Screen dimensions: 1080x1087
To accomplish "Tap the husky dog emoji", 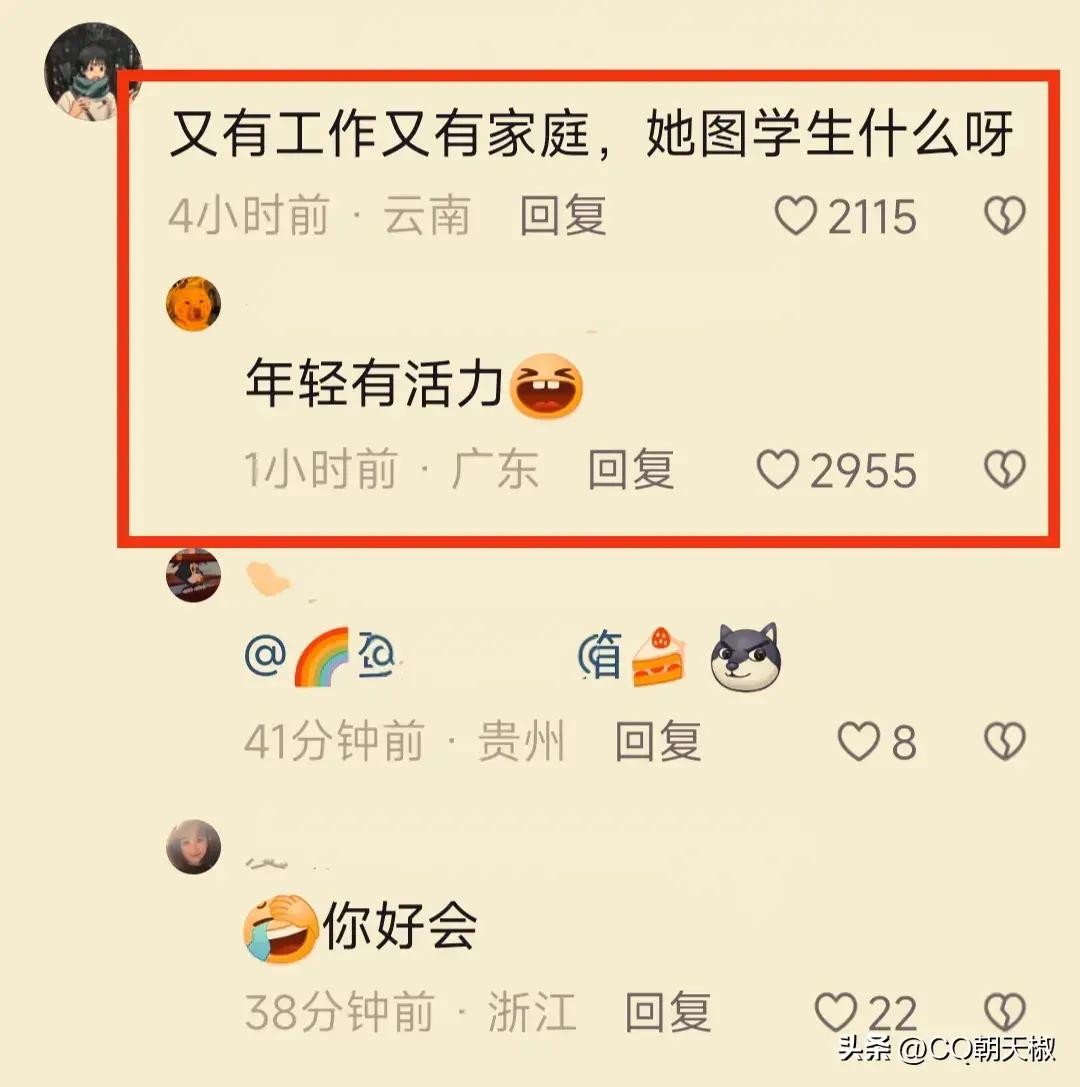I will 746,656.
